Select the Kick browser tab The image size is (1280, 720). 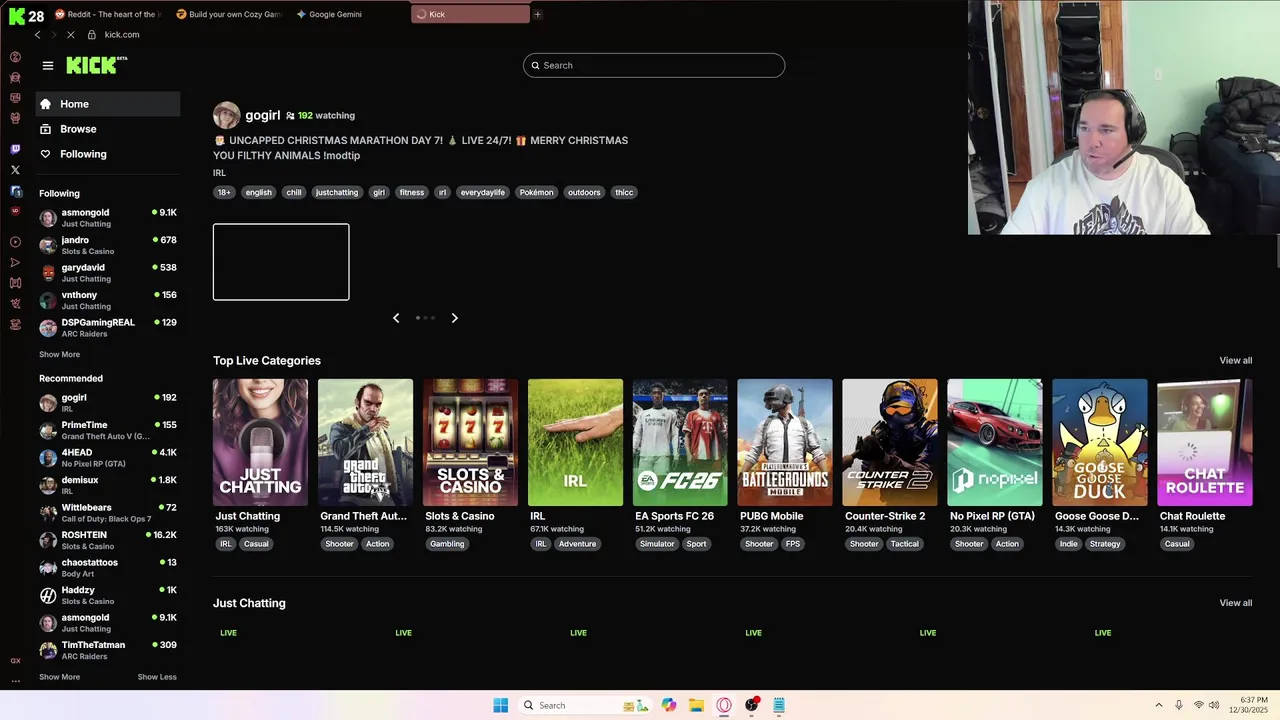[x=470, y=14]
